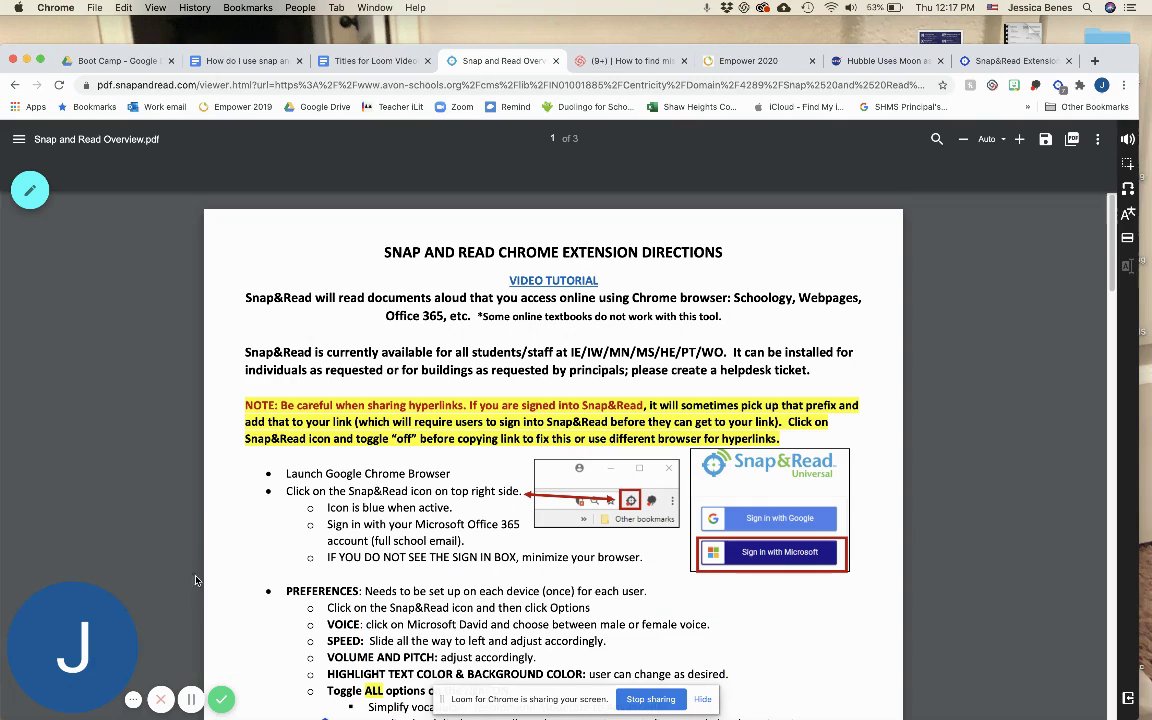Screen dimensions: 1152x720
Task: Click the exit icon at Snap&Read sidebar bottom
Action: tap(1128, 698)
